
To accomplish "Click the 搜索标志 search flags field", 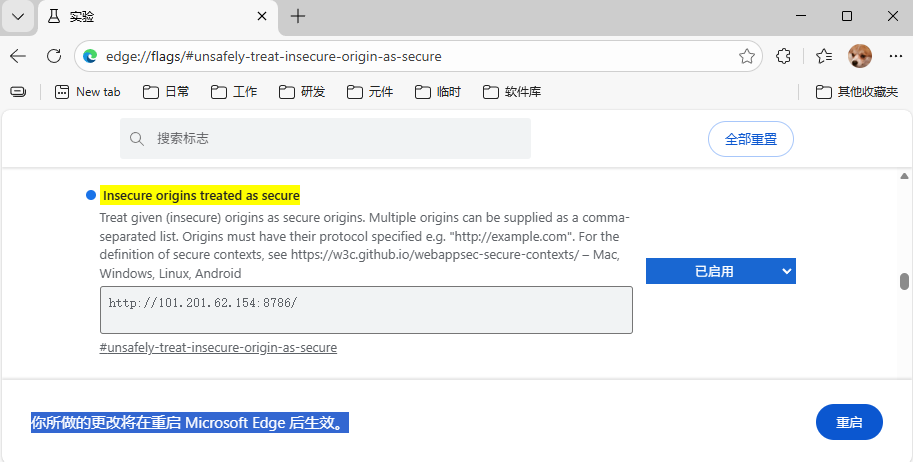I will click(325, 138).
